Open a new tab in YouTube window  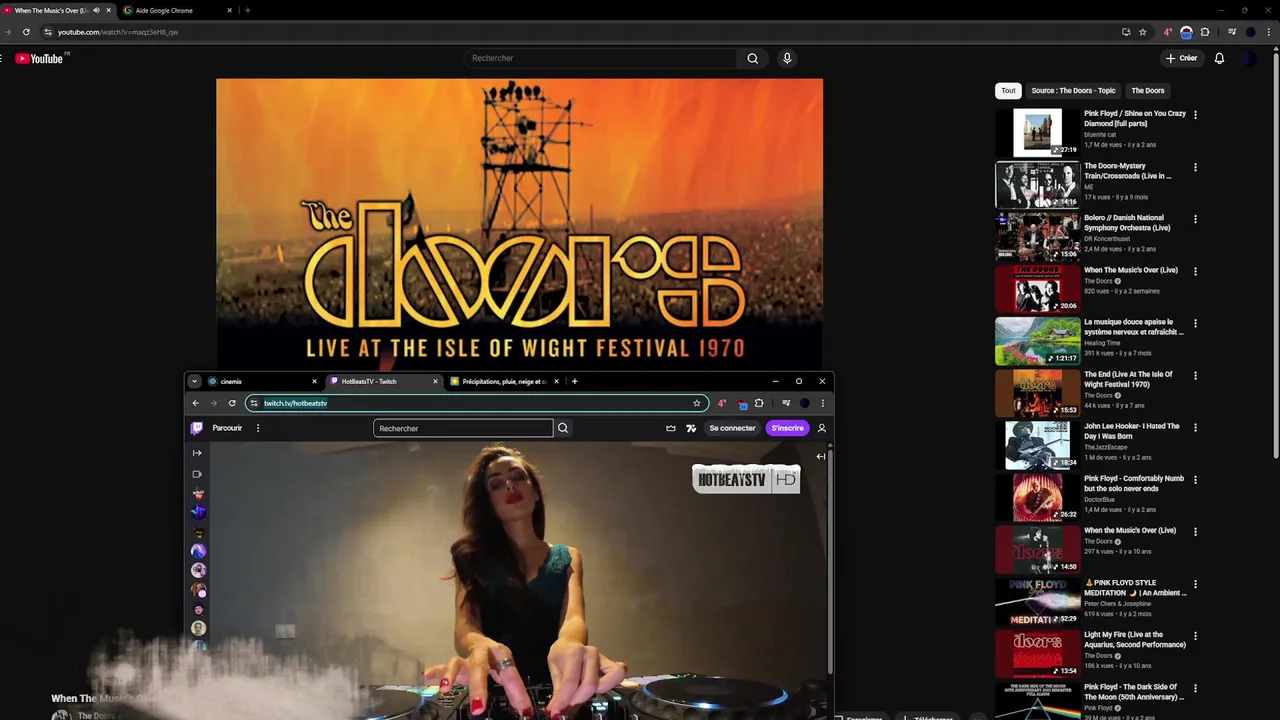tap(247, 10)
